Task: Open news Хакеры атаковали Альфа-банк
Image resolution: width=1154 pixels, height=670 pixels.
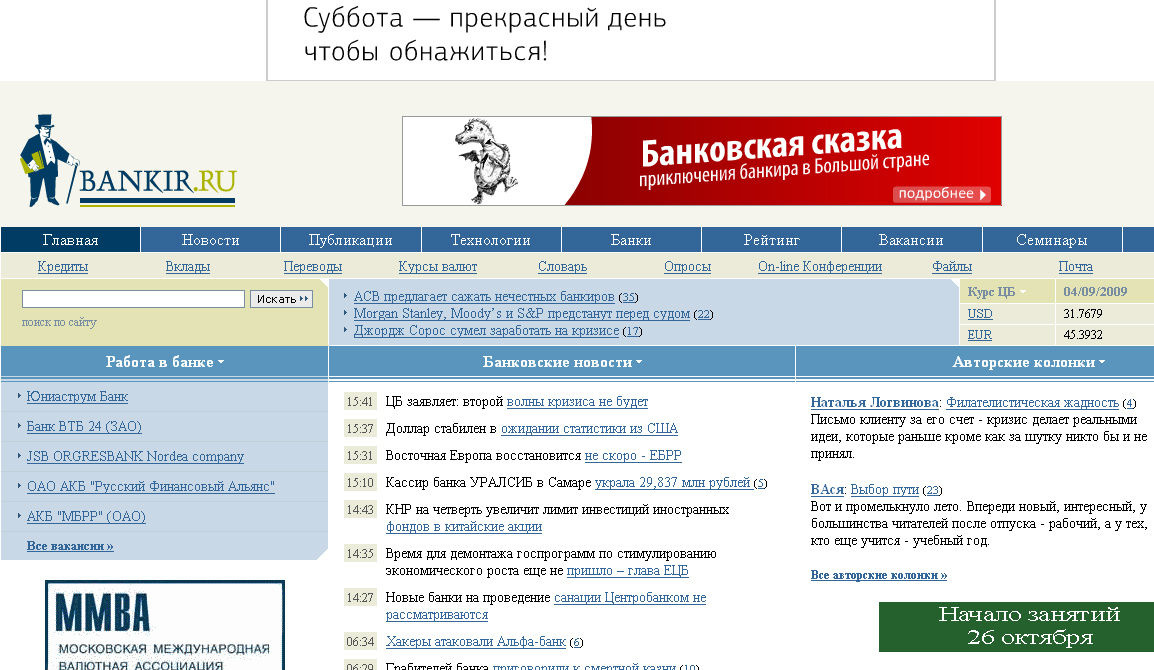Action: 475,642
